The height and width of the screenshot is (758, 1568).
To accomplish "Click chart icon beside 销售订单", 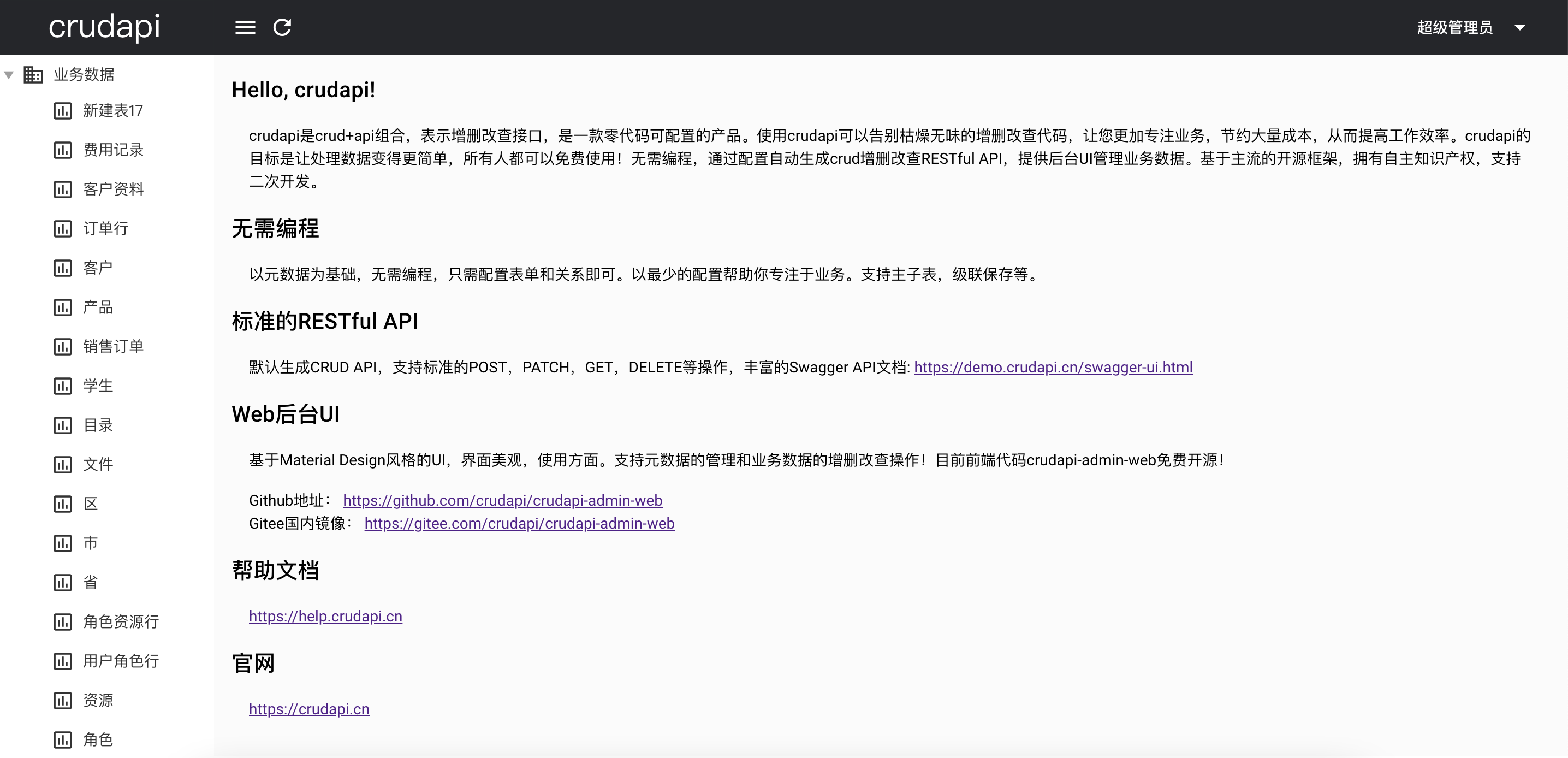I will [x=63, y=346].
